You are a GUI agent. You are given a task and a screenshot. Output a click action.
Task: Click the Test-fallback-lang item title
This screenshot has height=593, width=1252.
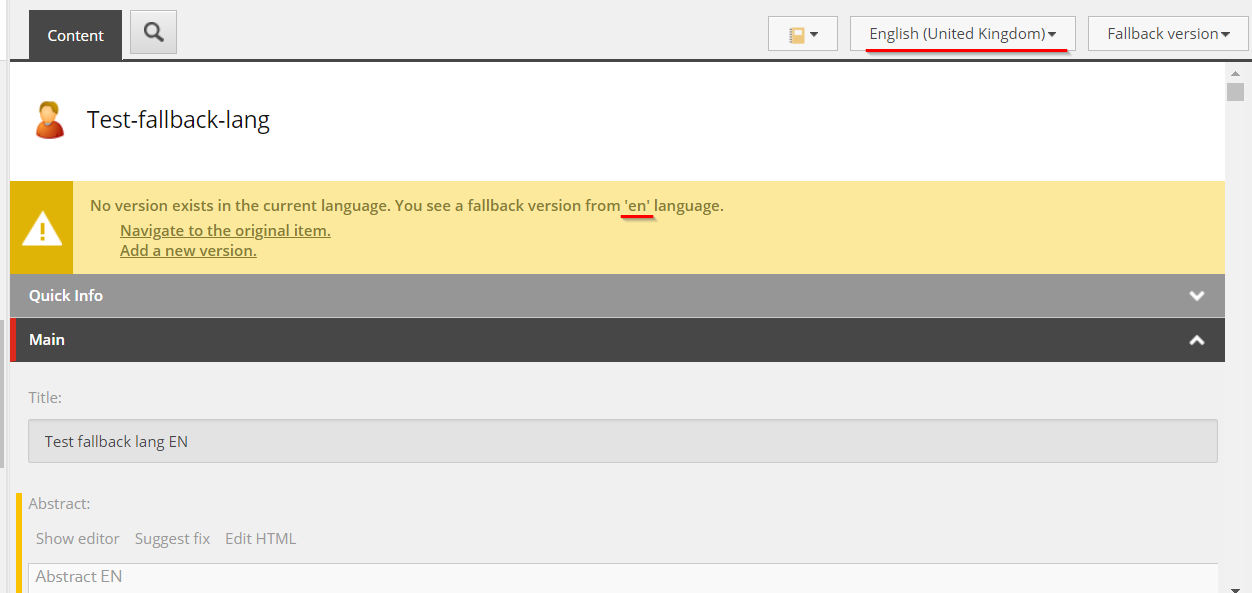click(x=178, y=120)
